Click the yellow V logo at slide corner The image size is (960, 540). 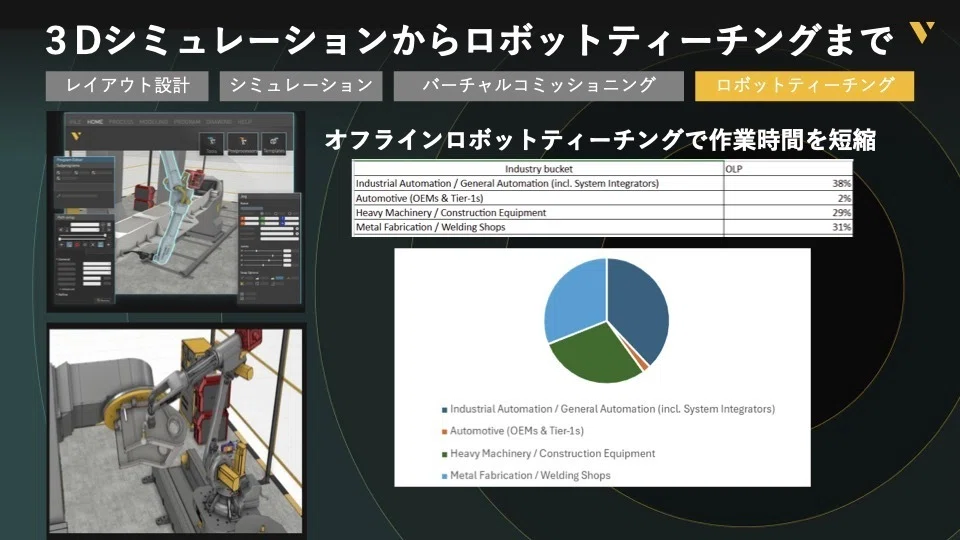tap(921, 32)
